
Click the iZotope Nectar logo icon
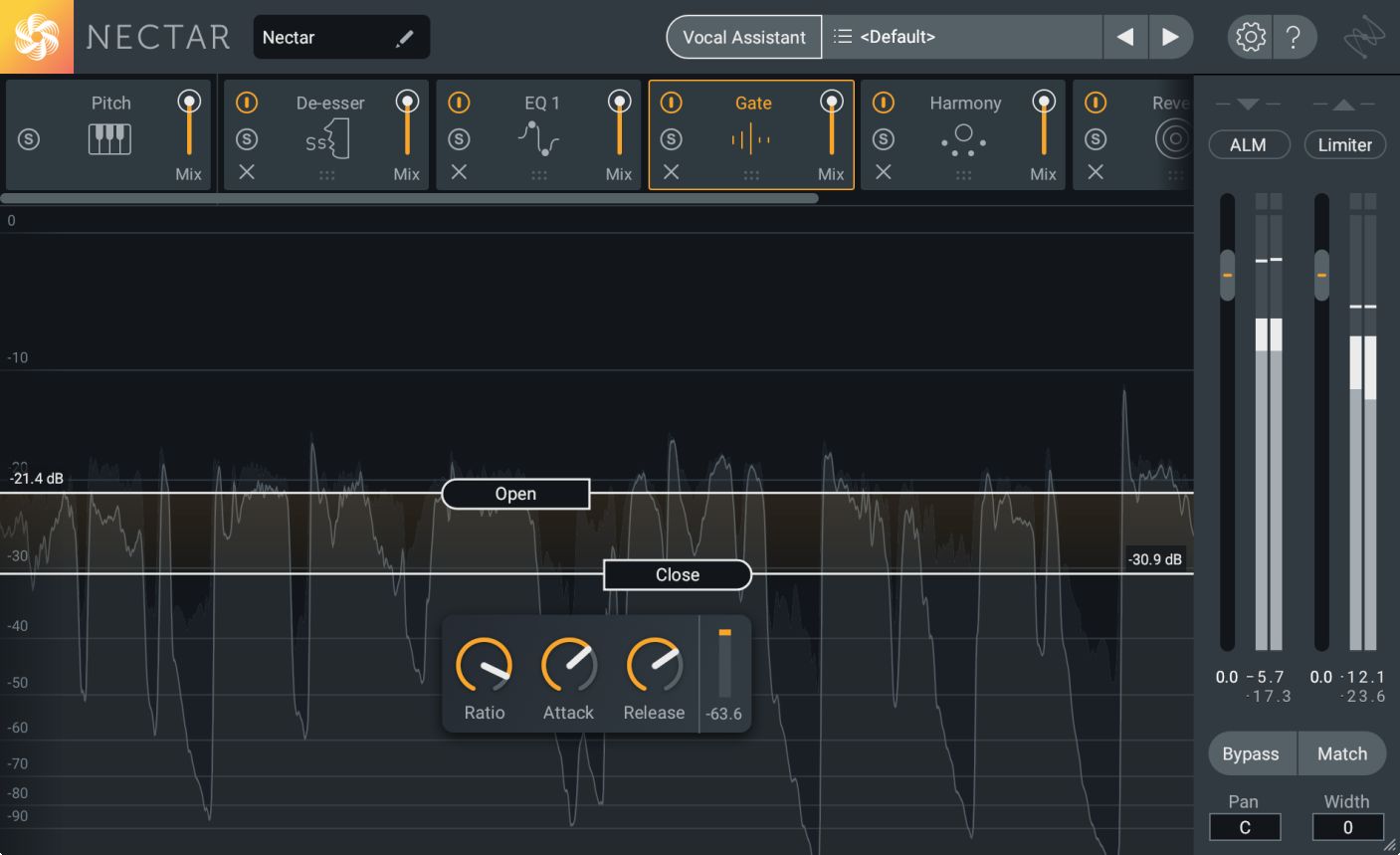click(37, 37)
